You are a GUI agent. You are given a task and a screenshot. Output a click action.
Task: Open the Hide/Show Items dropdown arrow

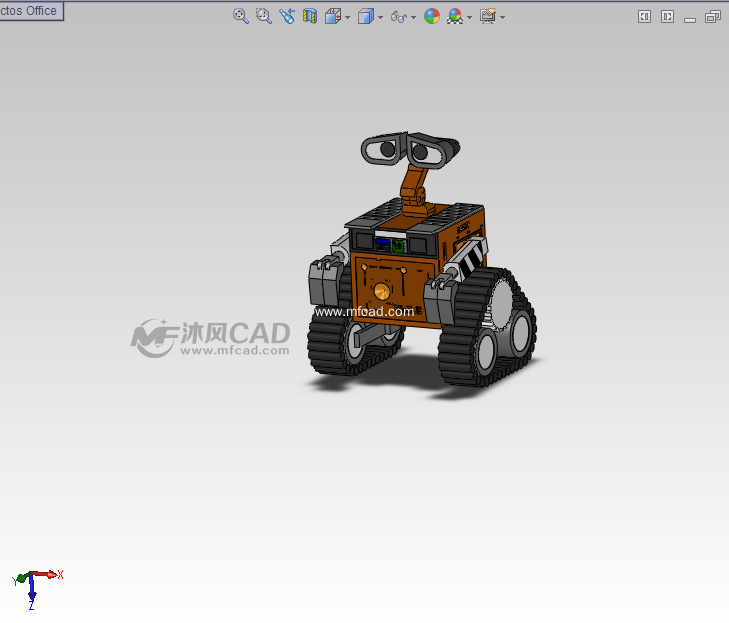tap(414, 18)
